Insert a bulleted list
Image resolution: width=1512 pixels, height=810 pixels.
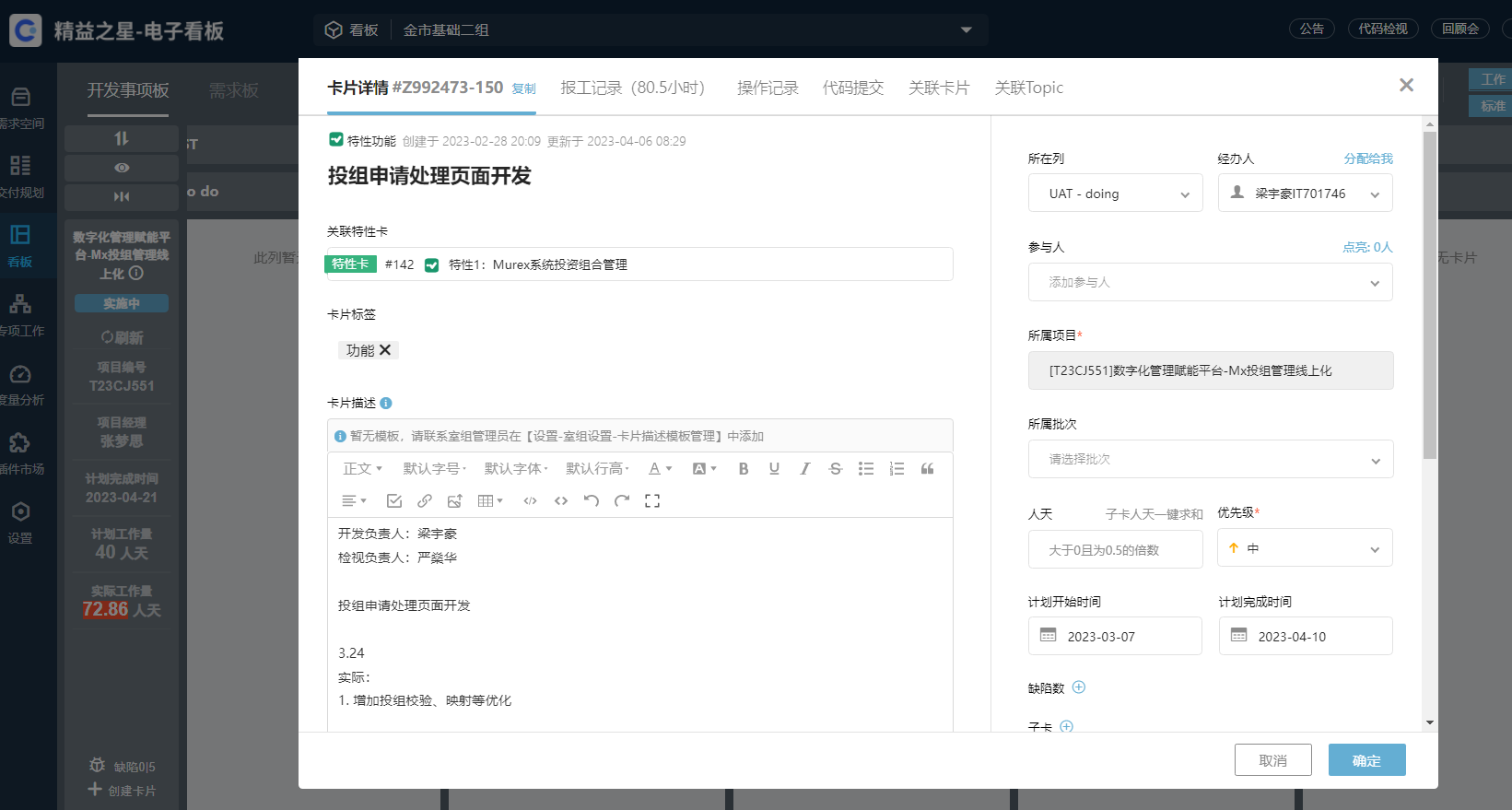click(x=866, y=469)
